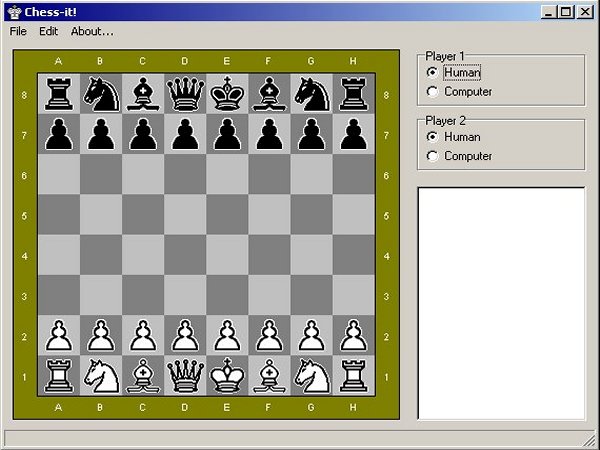
Task: Click the white knight on B1
Action: click(x=100, y=375)
